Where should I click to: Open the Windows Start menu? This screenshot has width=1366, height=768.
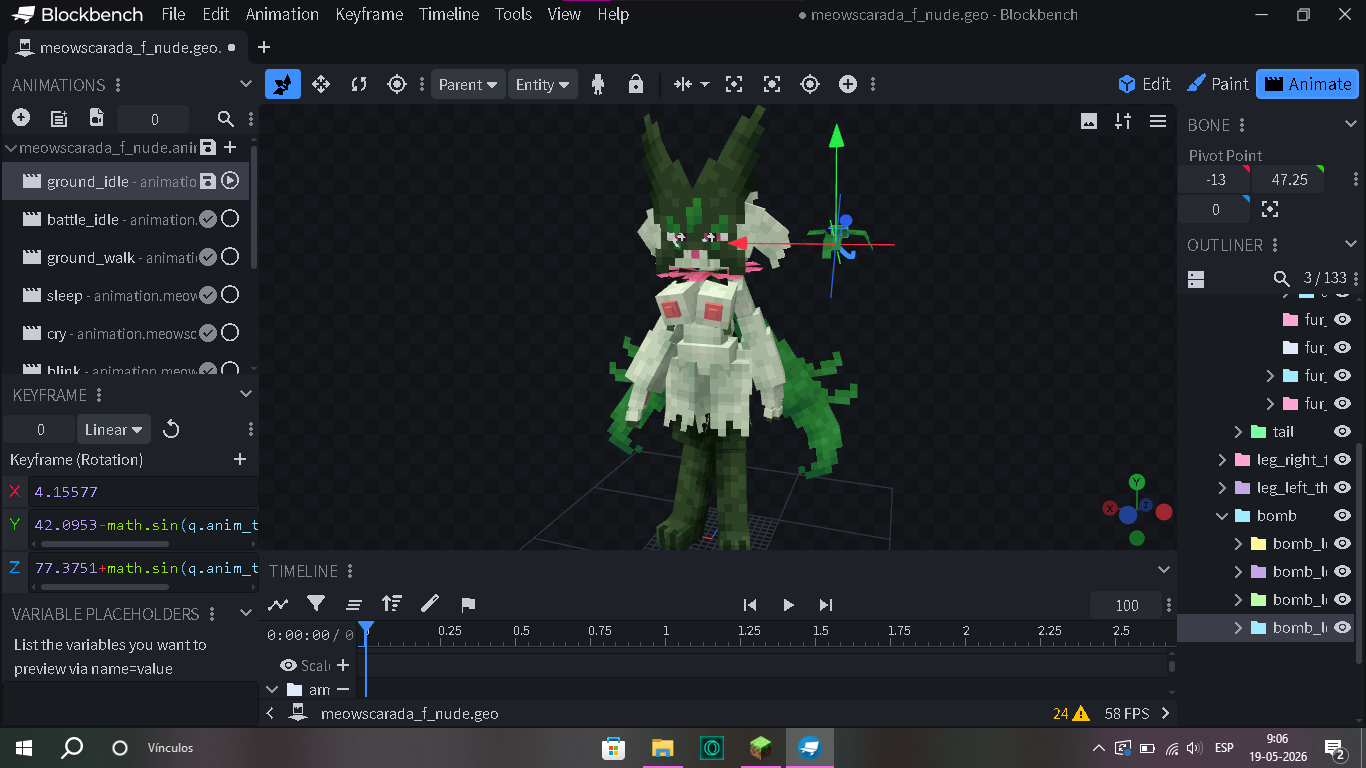tap(24, 747)
